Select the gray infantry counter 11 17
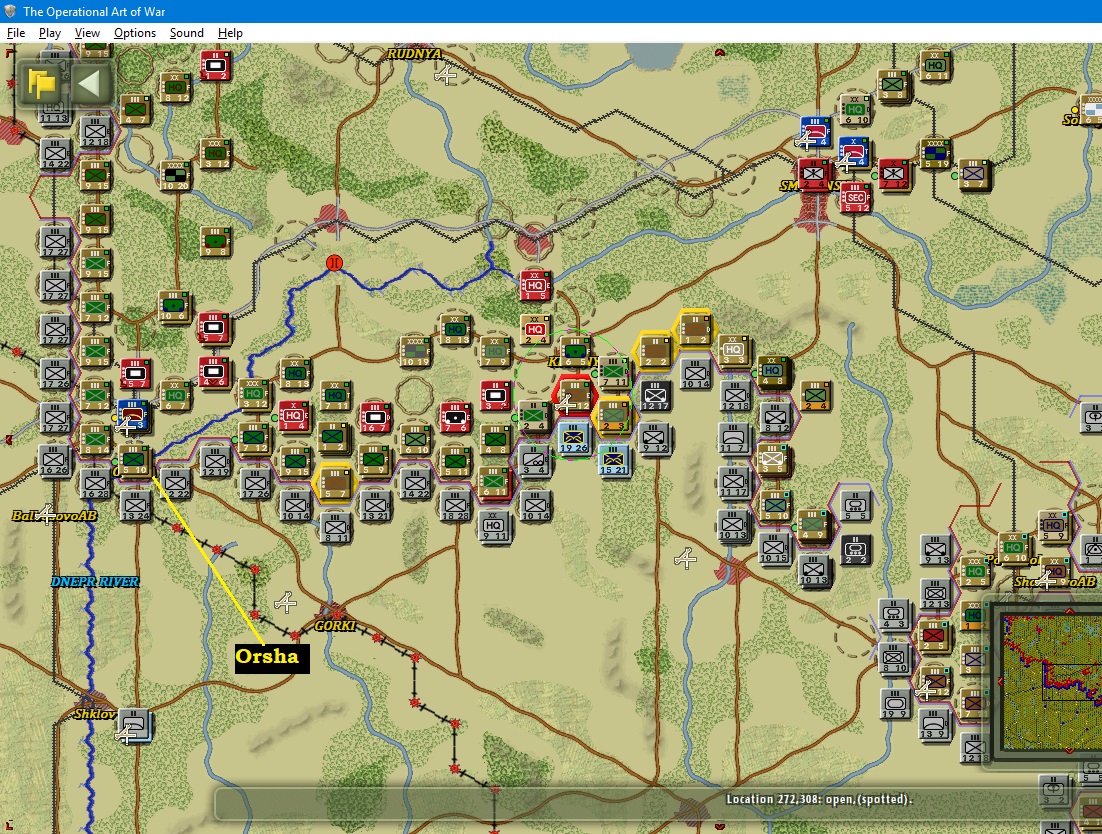The image size is (1102, 834). click(734, 481)
